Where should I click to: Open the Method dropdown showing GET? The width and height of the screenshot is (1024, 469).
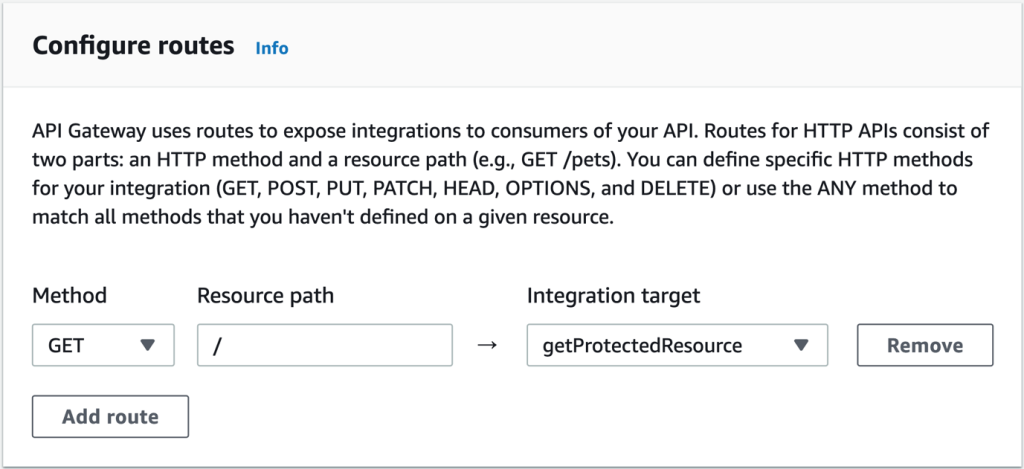pos(103,345)
